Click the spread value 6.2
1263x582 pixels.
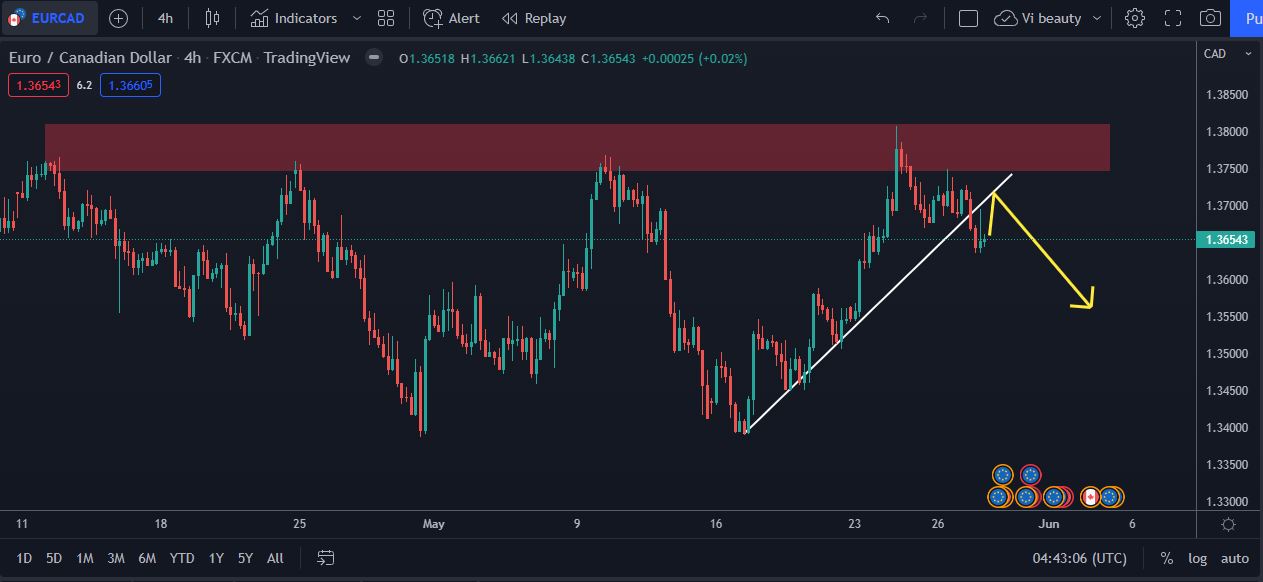click(84, 85)
